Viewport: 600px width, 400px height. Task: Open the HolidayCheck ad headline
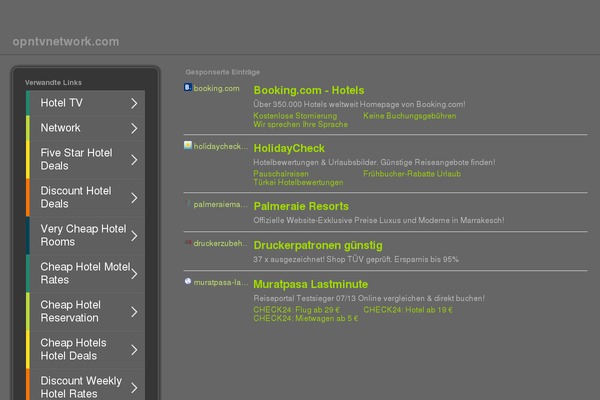[289, 149]
